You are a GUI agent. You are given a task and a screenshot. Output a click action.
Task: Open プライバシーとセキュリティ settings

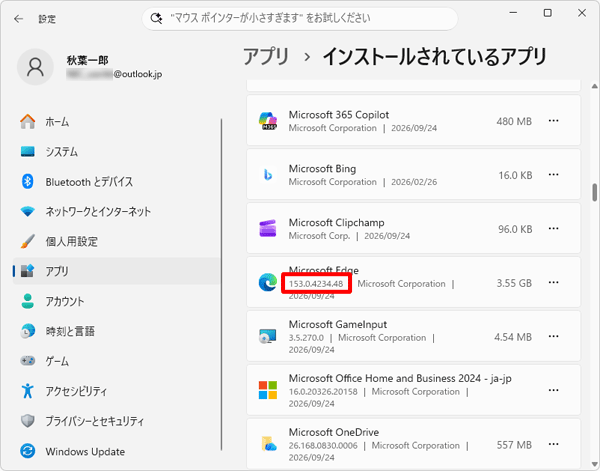[117, 421]
